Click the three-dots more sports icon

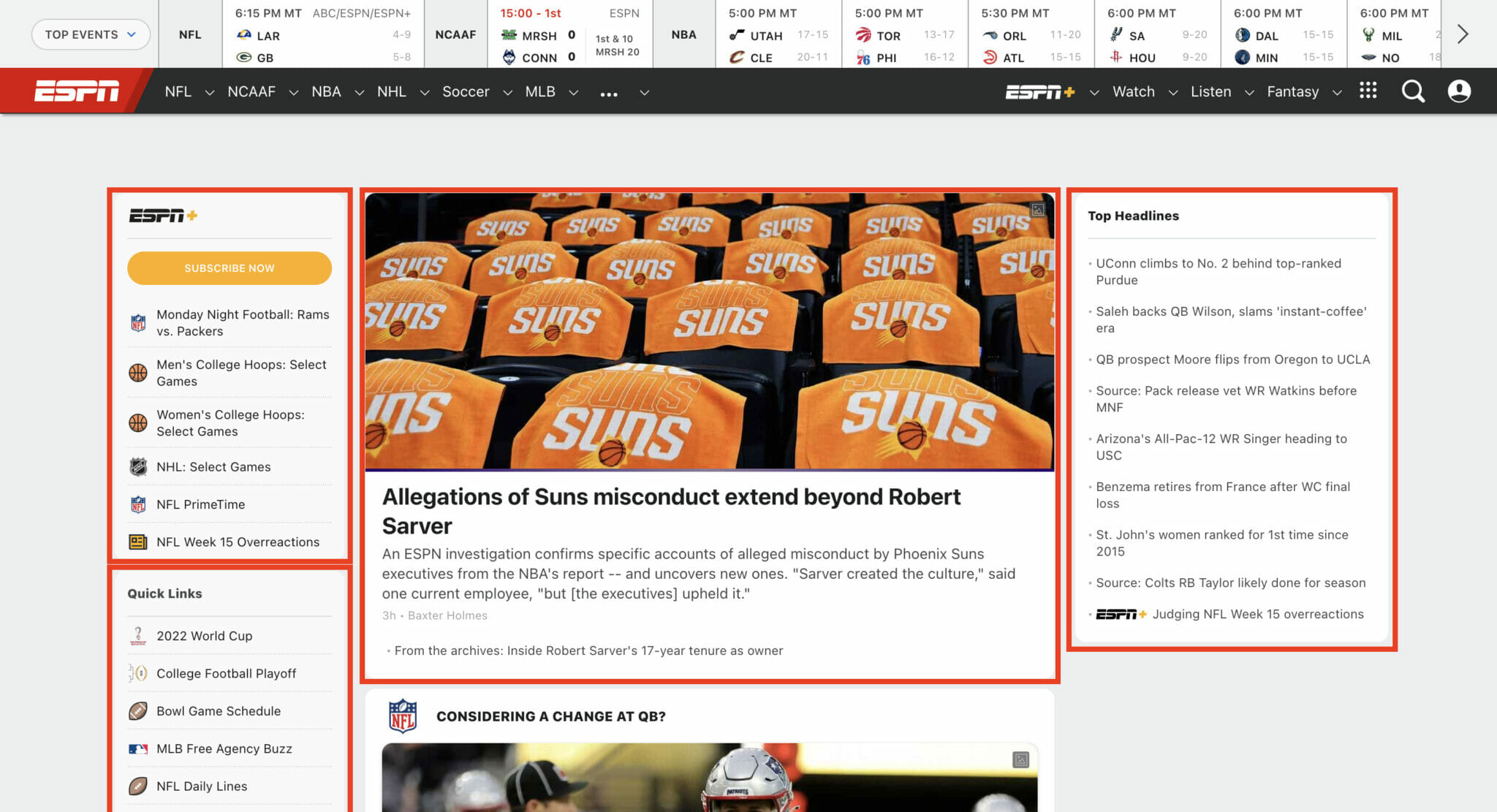click(609, 94)
